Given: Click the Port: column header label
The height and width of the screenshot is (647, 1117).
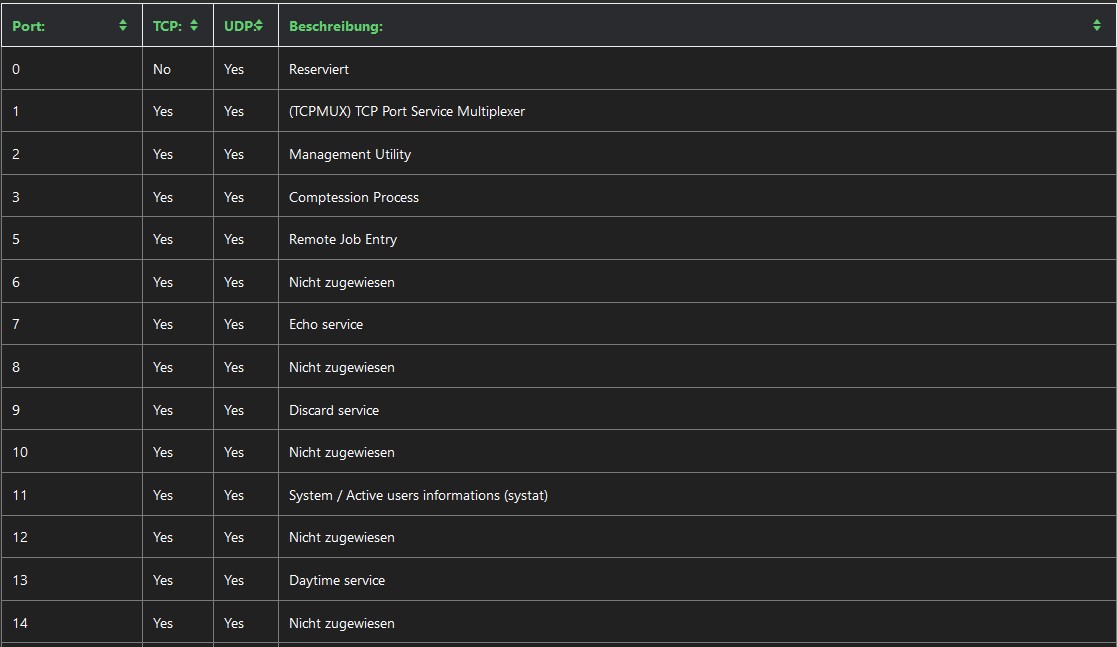Looking at the screenshot, I should pos(28,26).
